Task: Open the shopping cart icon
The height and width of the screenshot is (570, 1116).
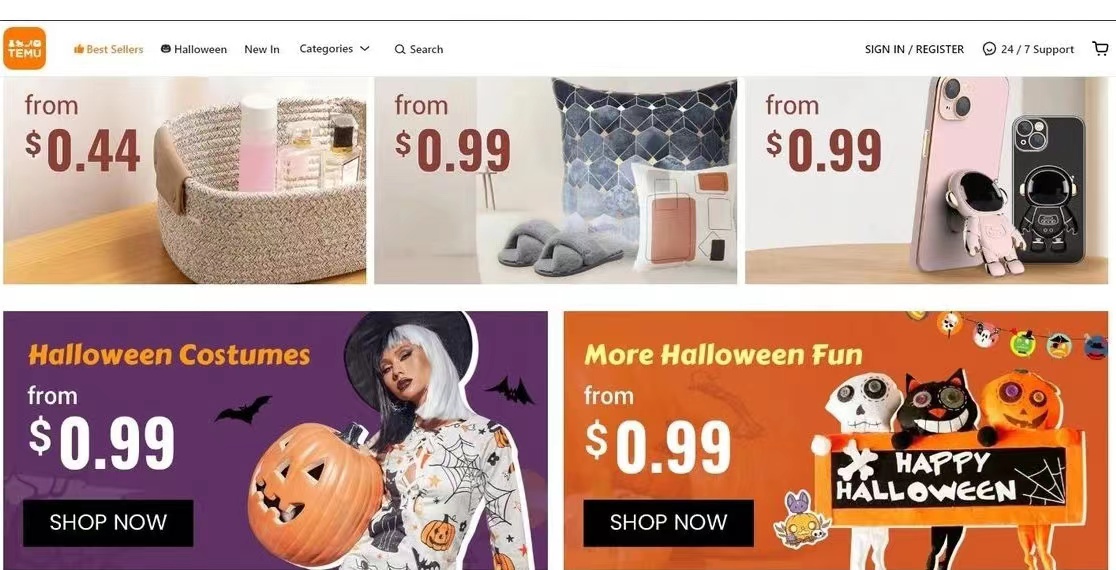Action: pos(1100,48)
